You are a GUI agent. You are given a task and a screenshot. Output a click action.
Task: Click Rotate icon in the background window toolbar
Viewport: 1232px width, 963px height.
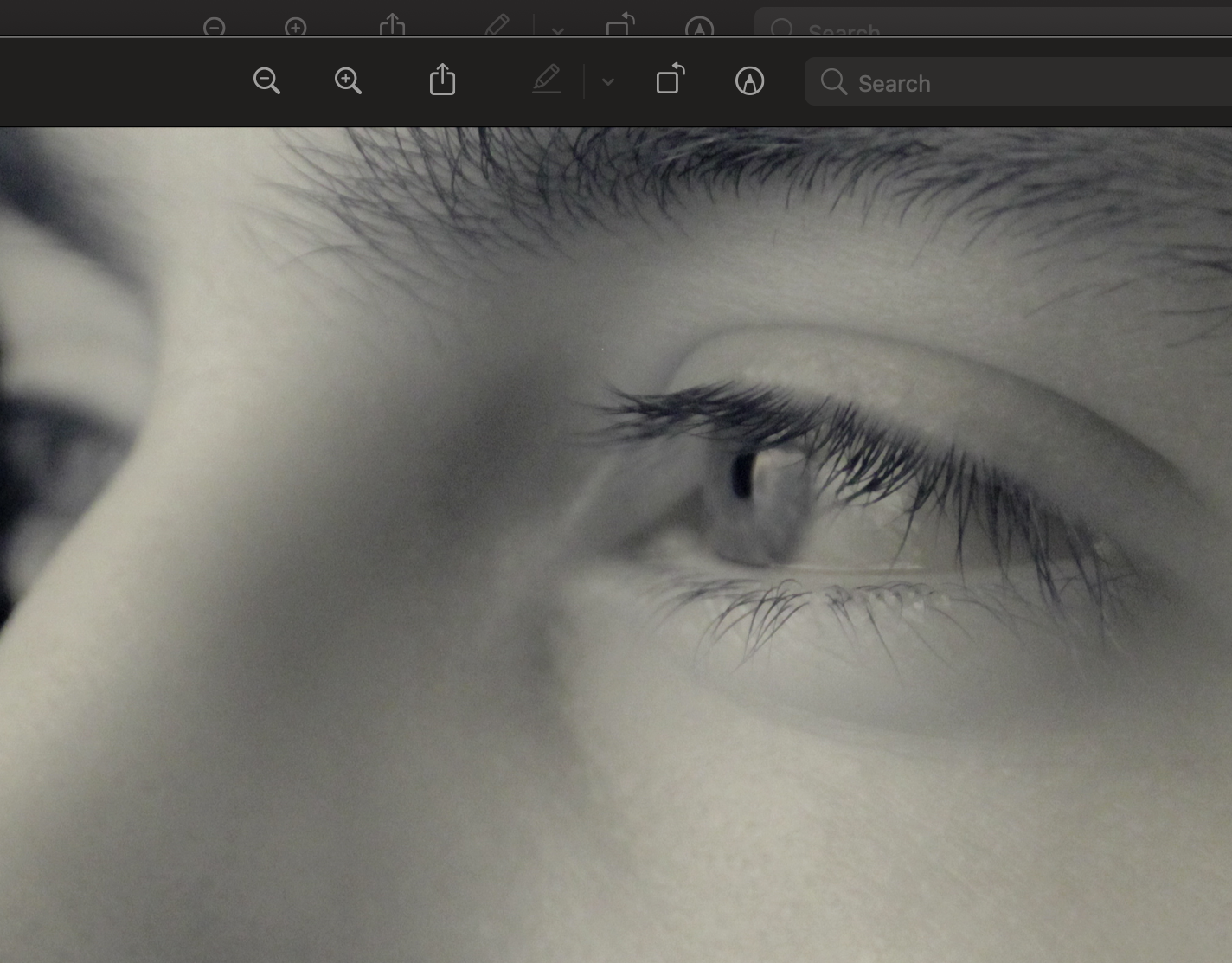pos(620,25)
